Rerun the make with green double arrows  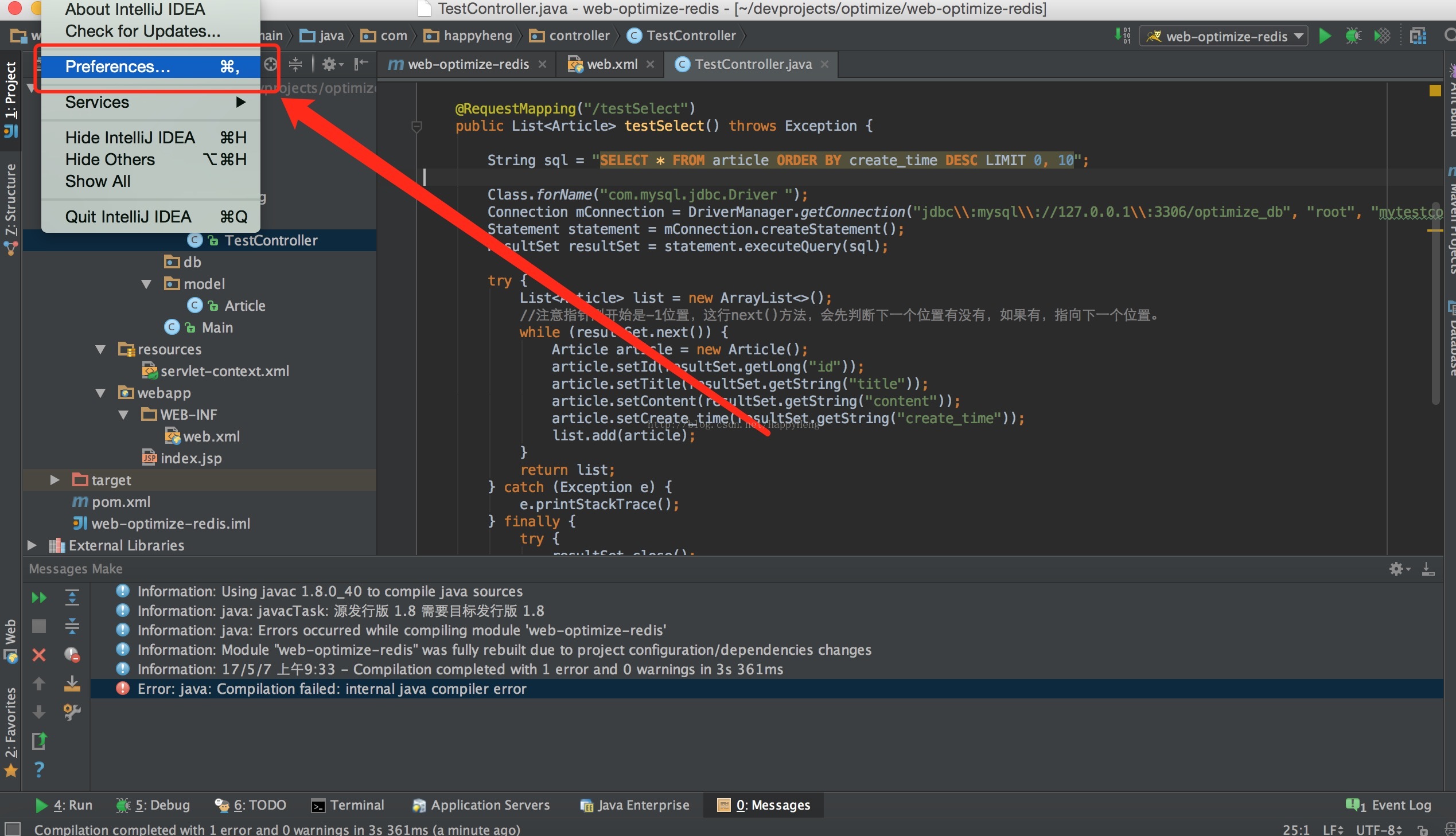(38, 597)
